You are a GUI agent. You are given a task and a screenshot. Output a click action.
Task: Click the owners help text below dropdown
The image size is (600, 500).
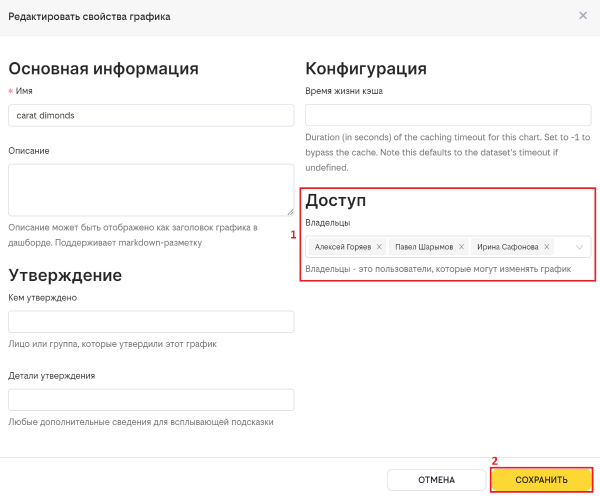[x=438, y=269]
